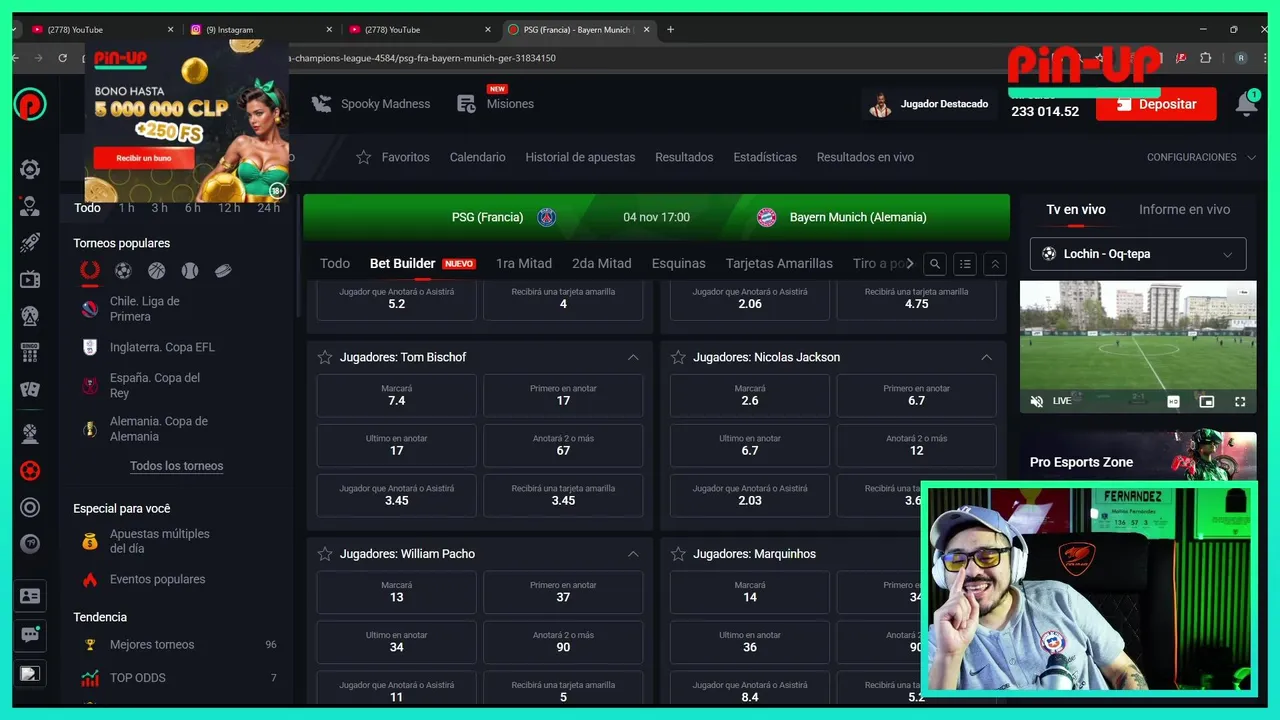Select the 3 h time filter
This screenshot has height=720, width=1280.
click(159, 208)
